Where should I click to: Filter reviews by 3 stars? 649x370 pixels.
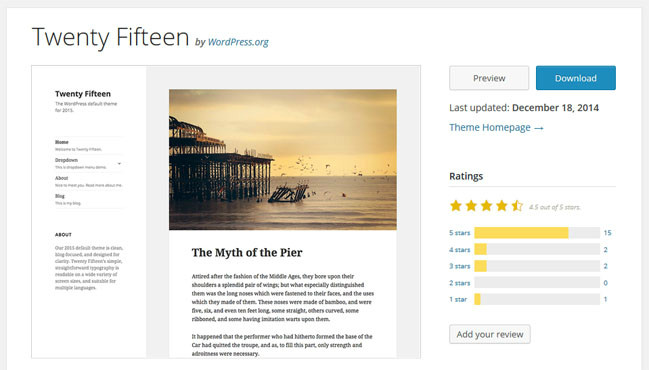[460, 266]
